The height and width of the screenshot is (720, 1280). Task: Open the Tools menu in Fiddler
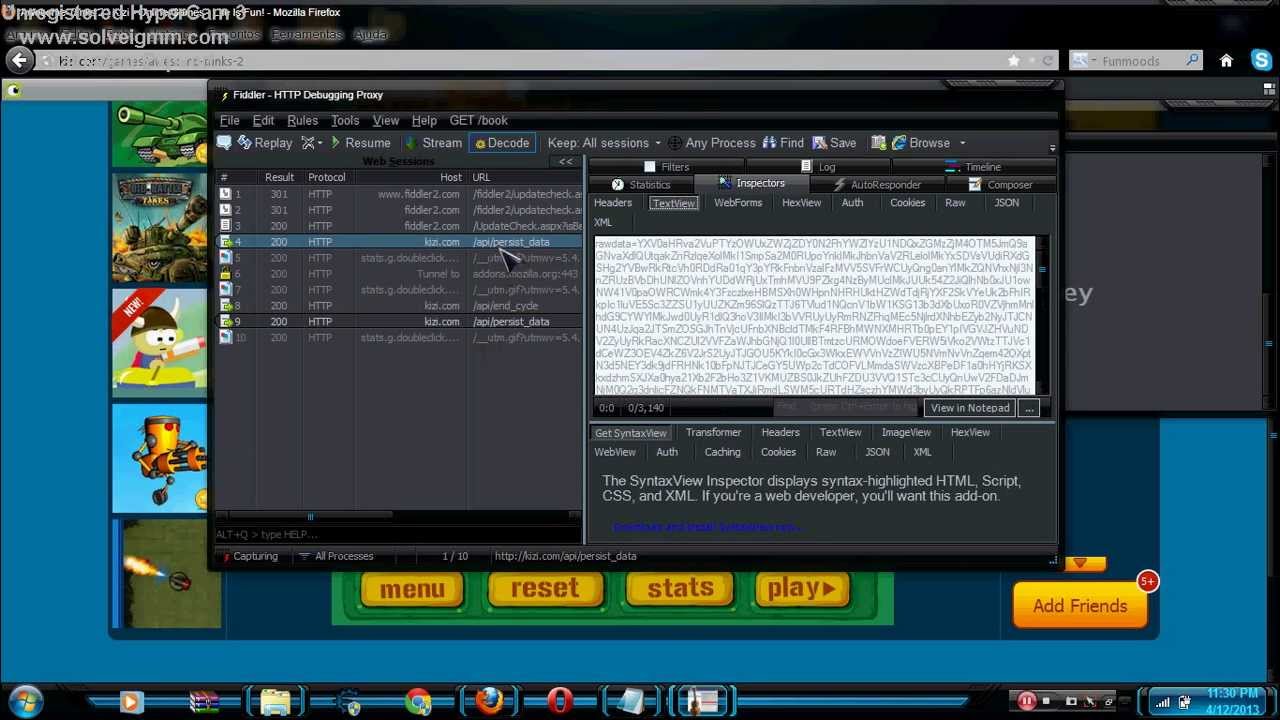[x=345, y=120]
